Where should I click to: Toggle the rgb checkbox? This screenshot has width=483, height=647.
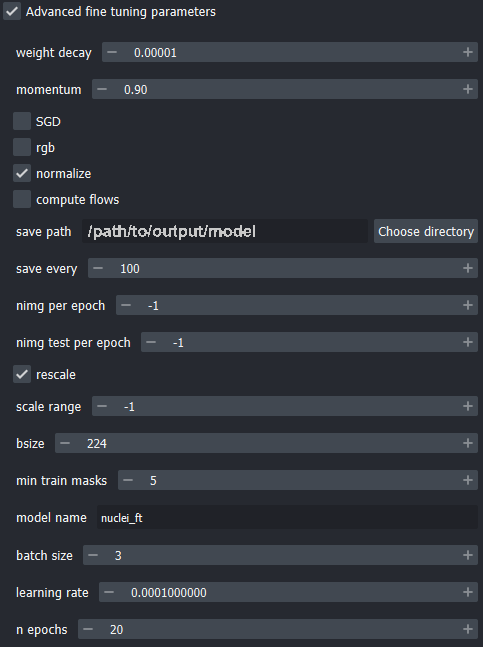[22, 147]
